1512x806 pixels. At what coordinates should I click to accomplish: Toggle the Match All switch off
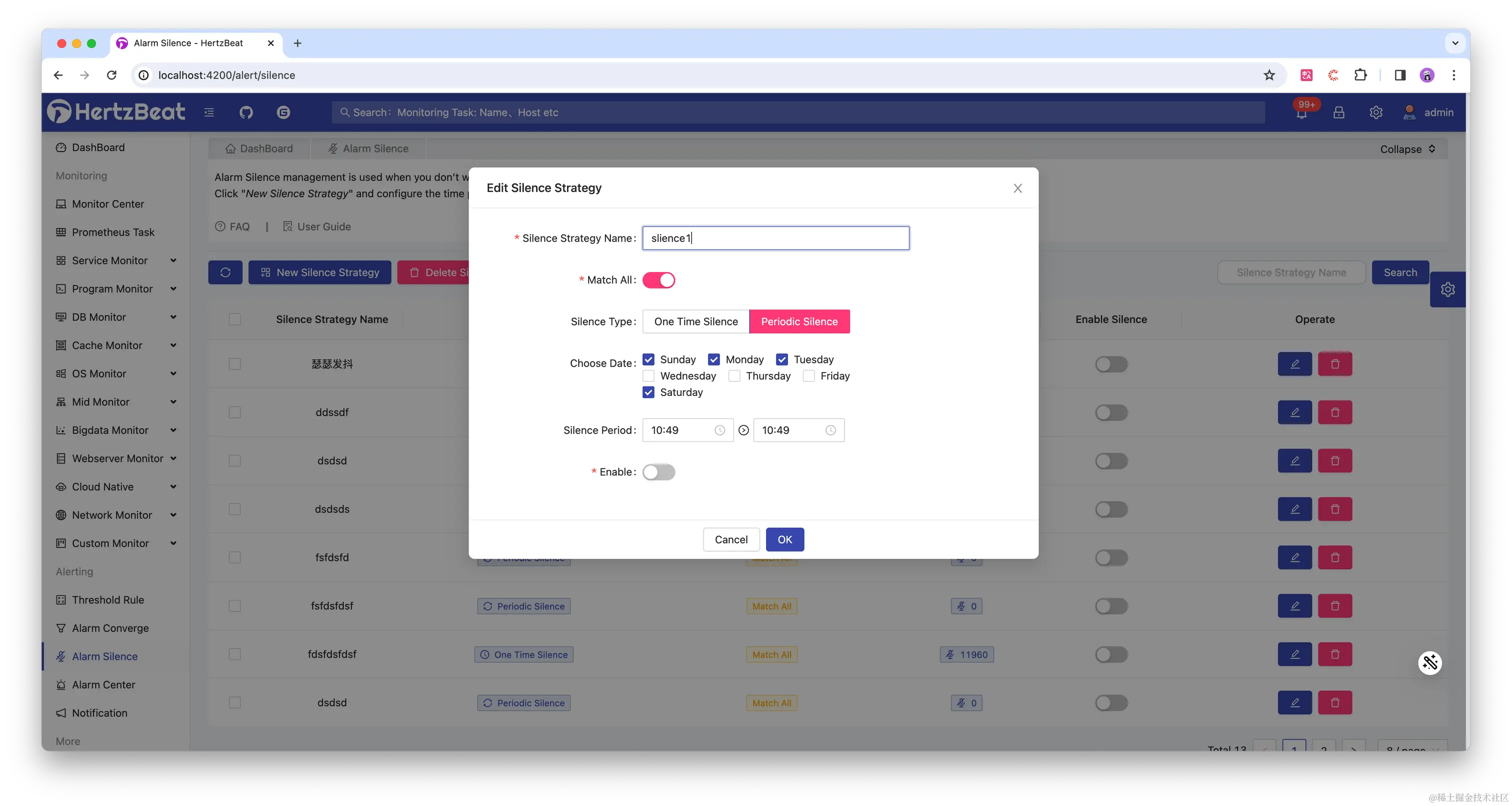click(x=658, y=280)
